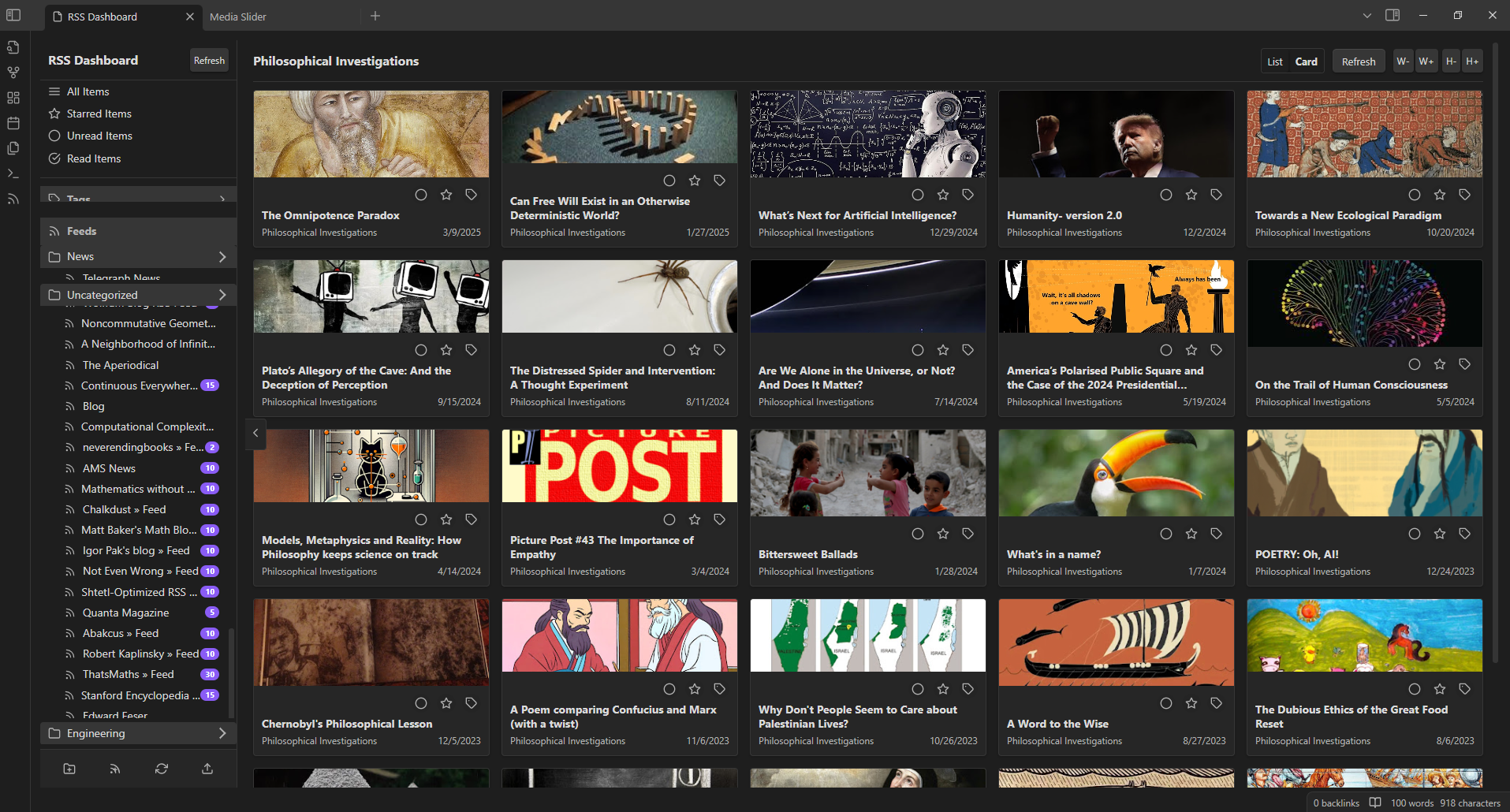Switch to the Media Slider tab
This screenshot has width=1510, height=812.
click(238, 17)
